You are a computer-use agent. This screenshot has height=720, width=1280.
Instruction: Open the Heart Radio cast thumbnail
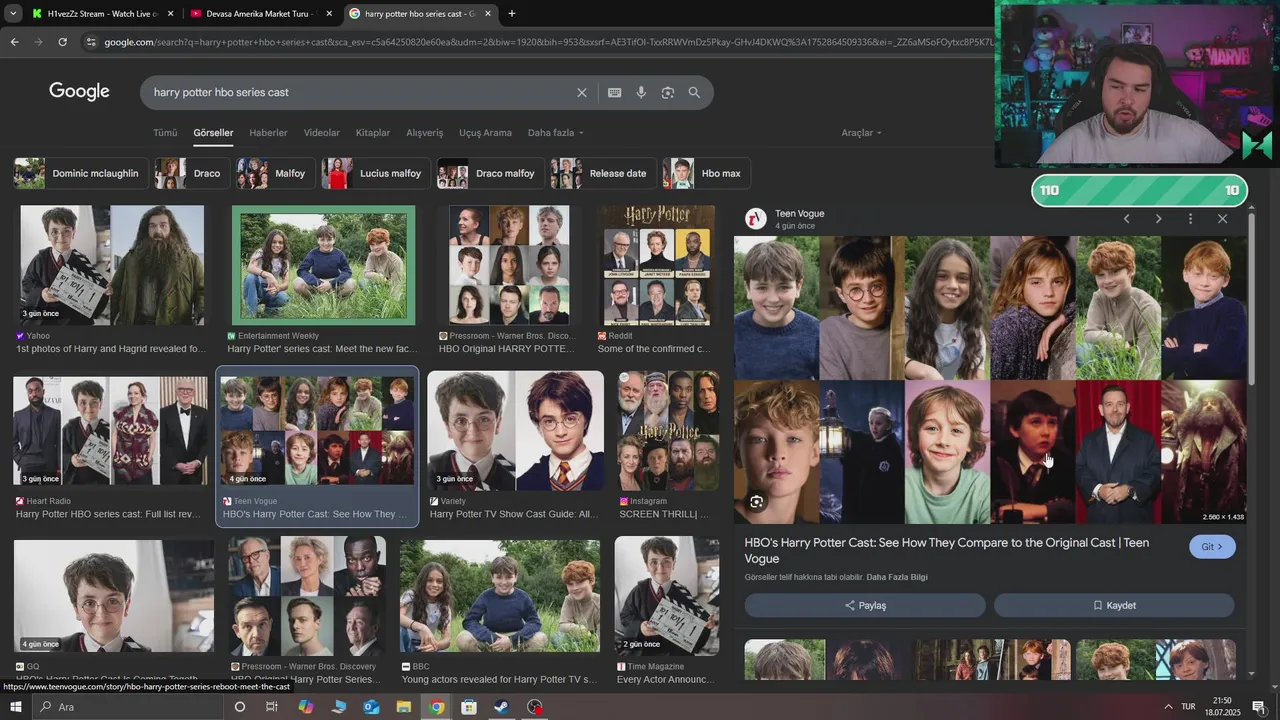click(112, 431)
